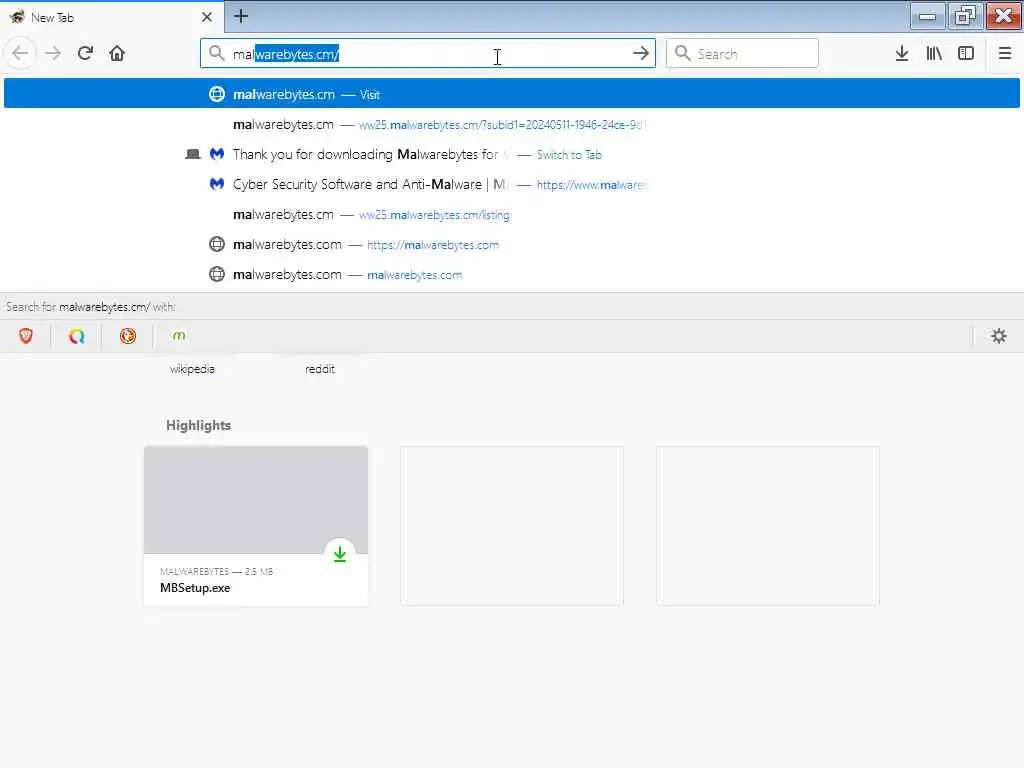This screenshot has height=768, width=1024.
Task: Click globe icon beside https://malwarebytes.com row
Action: [217, 244]
